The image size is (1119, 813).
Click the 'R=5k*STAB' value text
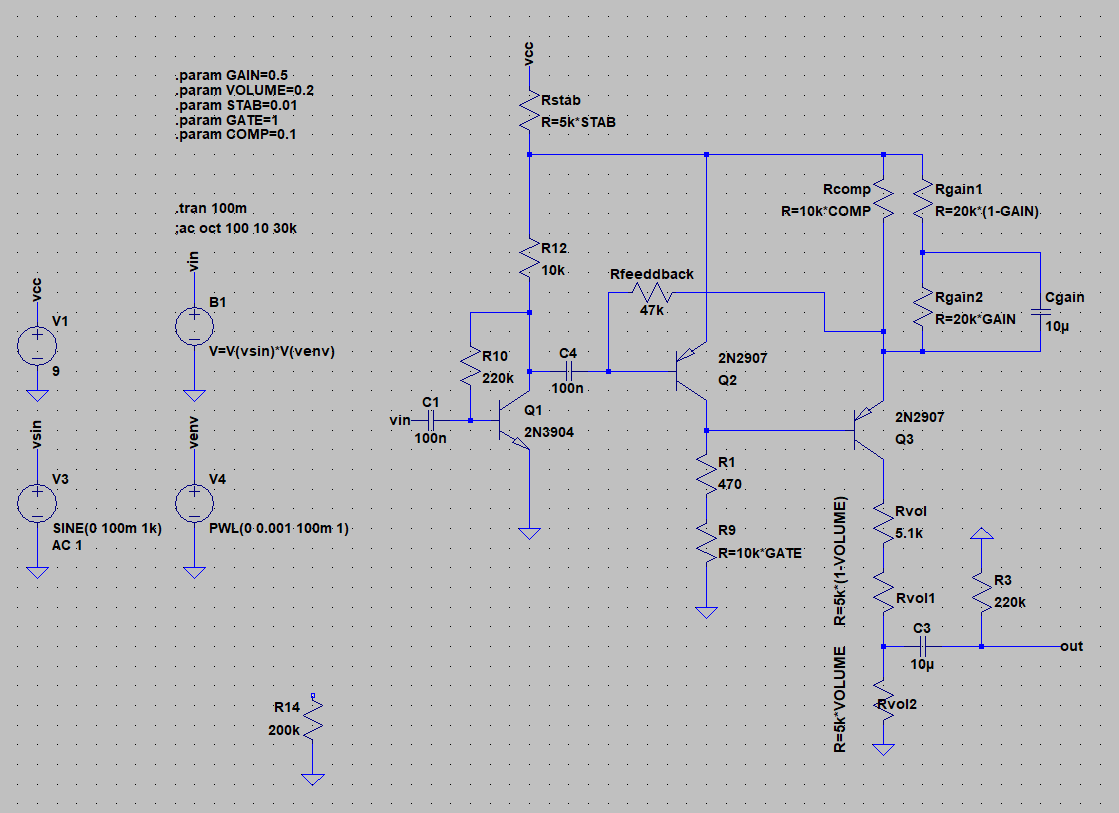579,122
